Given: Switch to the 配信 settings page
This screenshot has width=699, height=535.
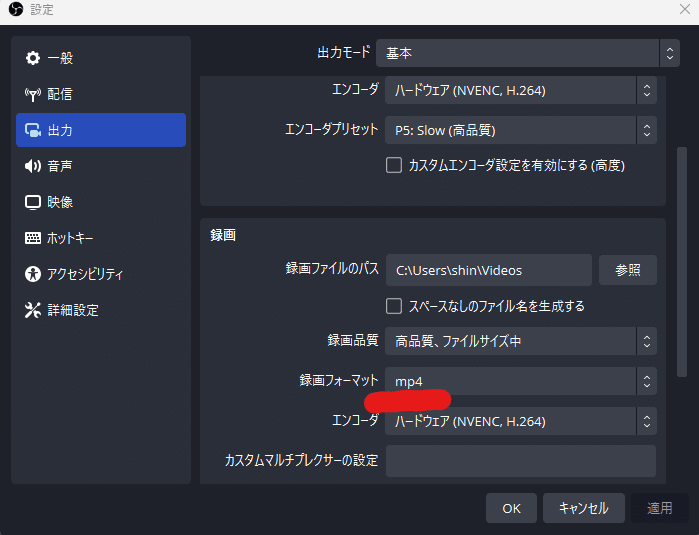Looking at the screenshot, I should [101, 94].
